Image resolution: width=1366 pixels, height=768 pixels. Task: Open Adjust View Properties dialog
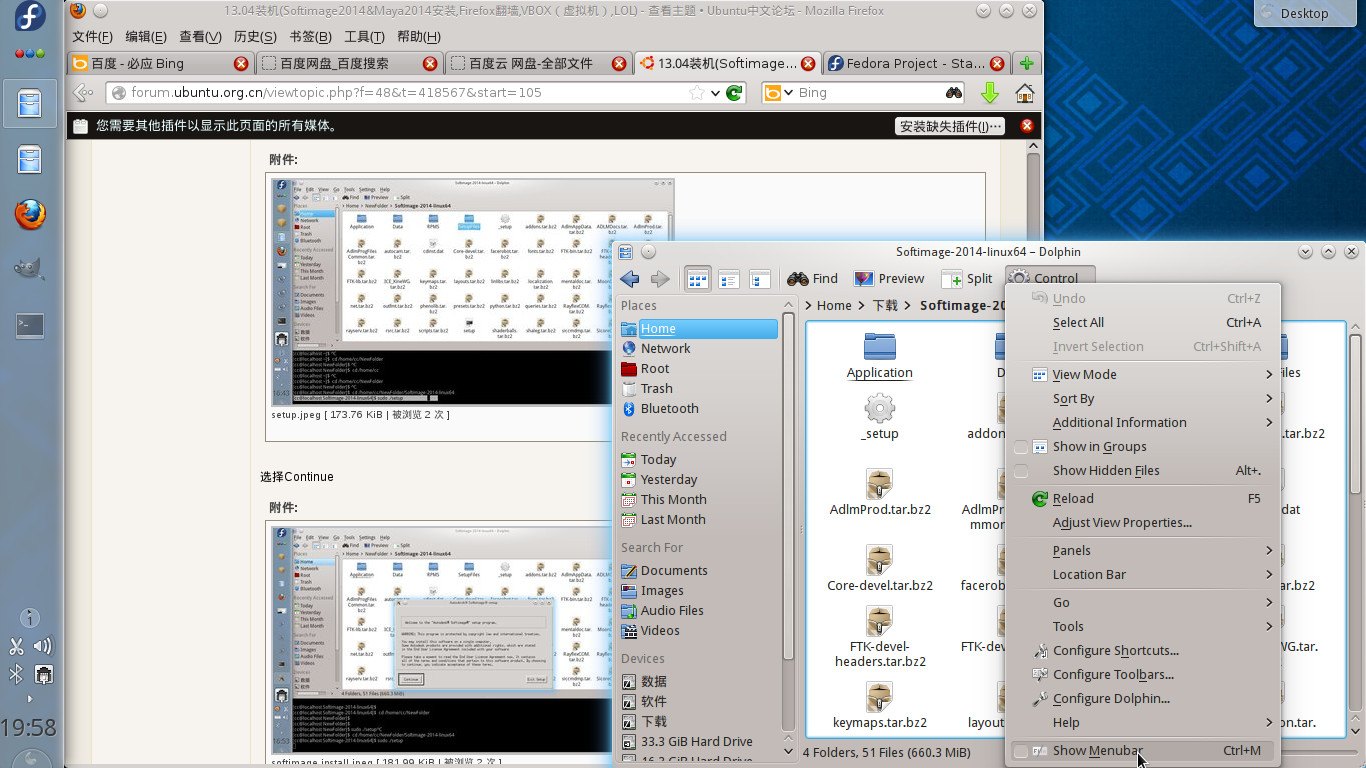[x=1144, y=522]
